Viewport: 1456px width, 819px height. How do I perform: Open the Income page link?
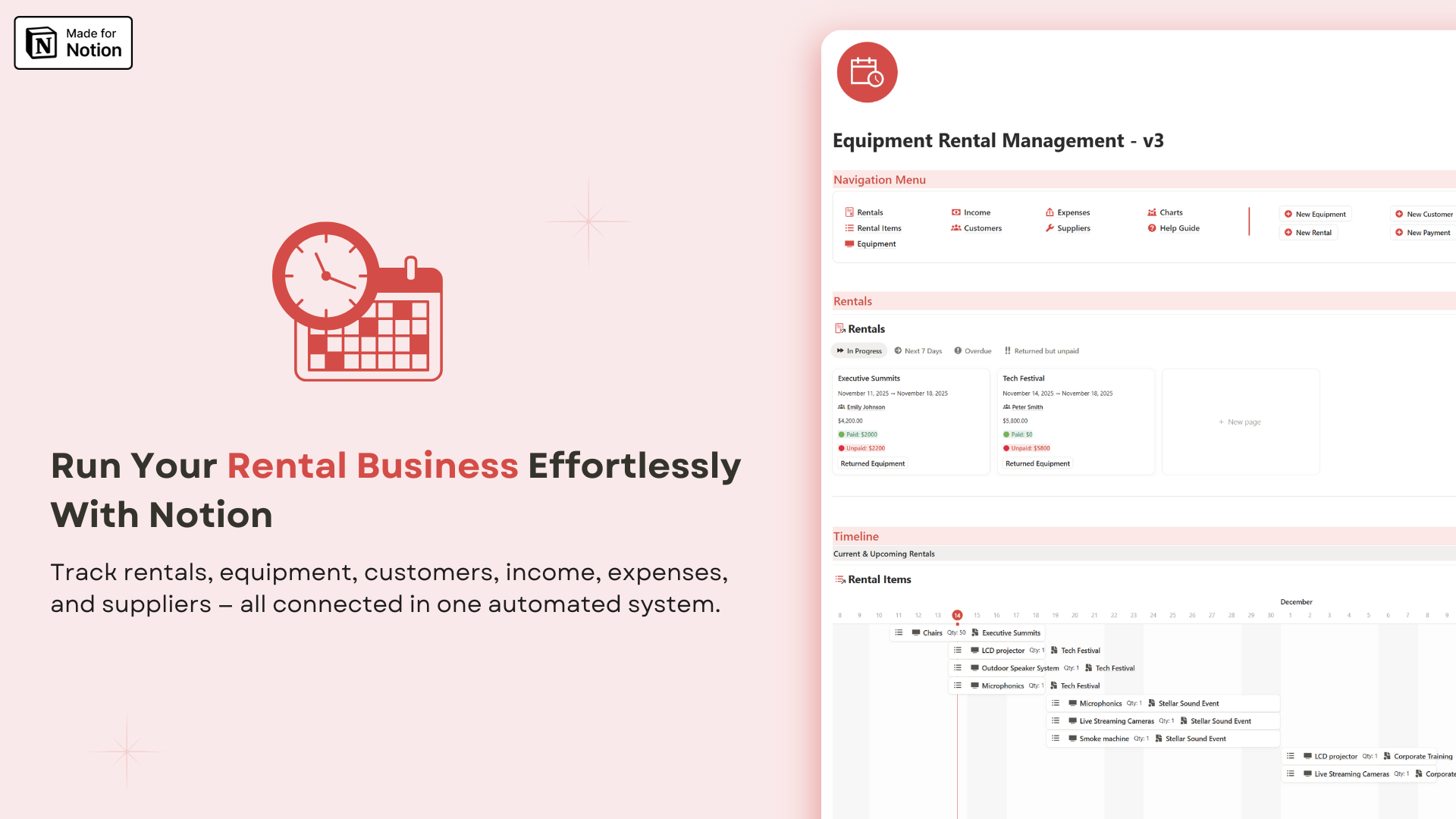[976, 212]
